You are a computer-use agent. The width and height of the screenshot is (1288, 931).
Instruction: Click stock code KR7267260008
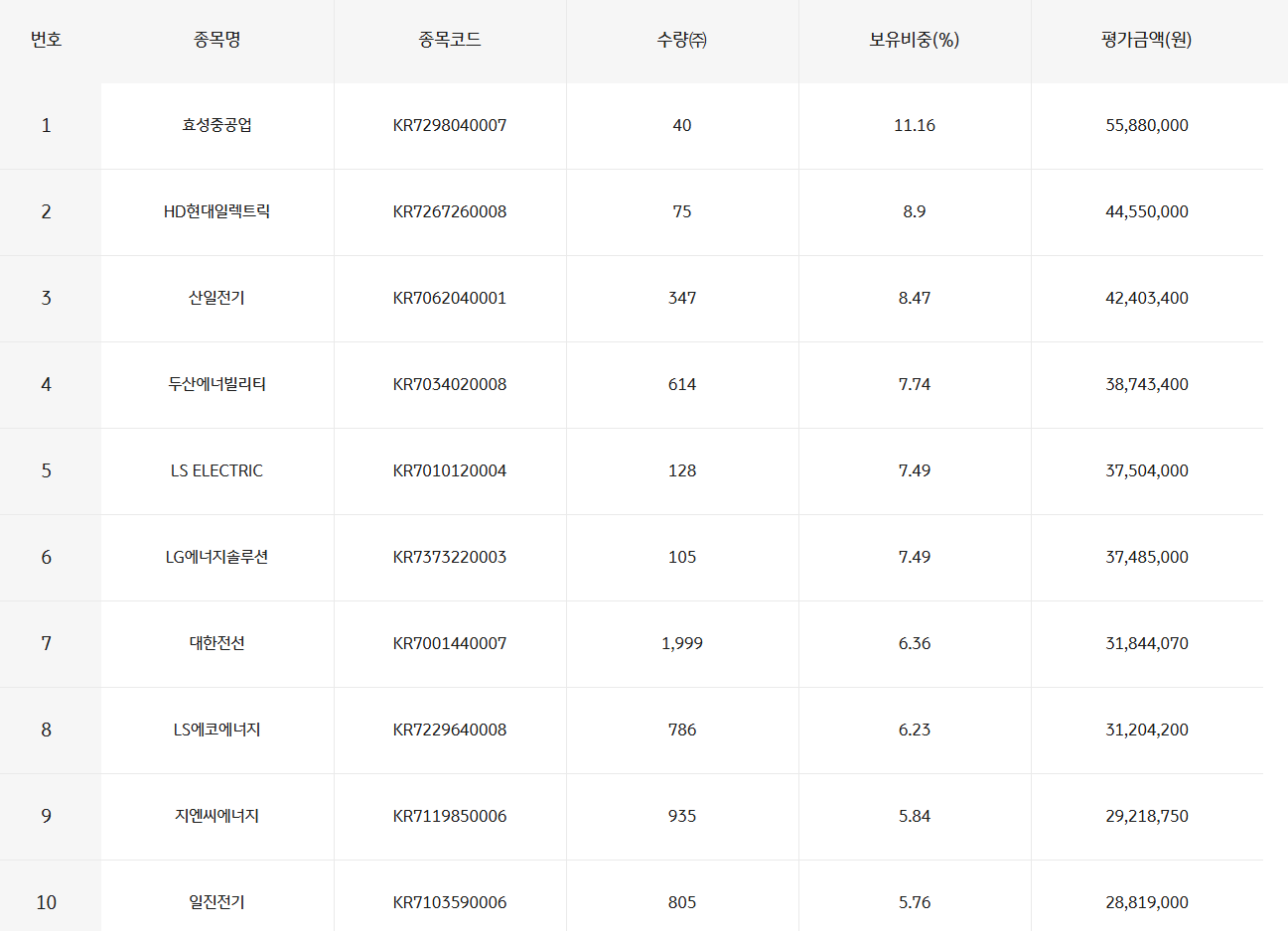[x=450, y=211]
